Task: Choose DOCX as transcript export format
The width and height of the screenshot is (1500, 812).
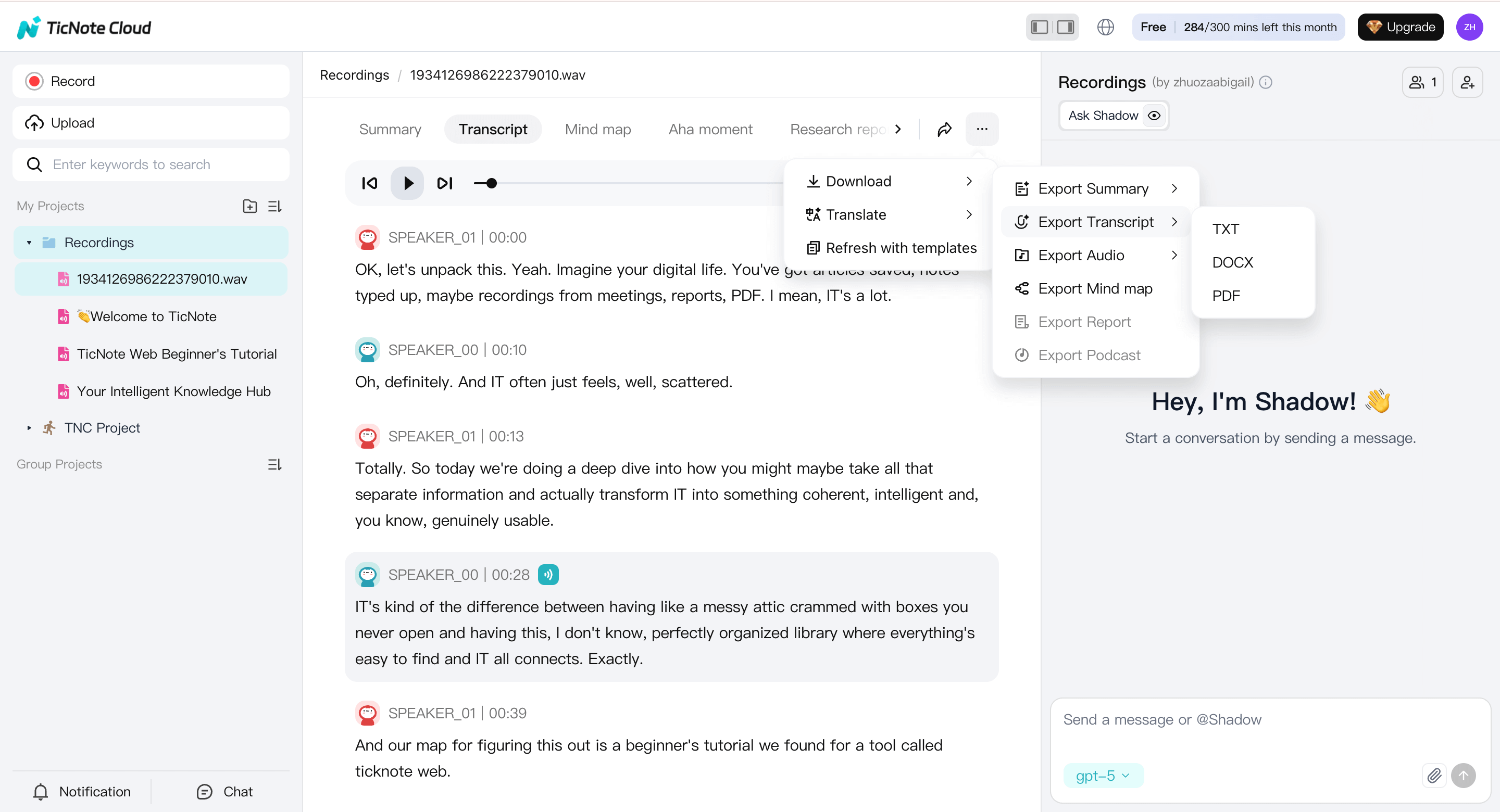Action: (1232, 262)
